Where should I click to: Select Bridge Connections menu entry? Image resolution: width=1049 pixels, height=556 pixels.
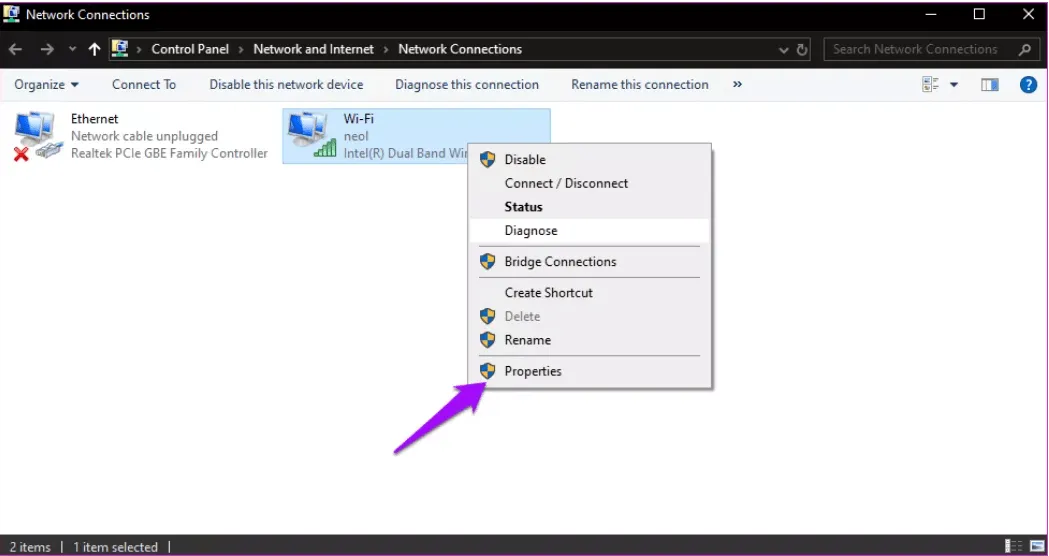click(560, 262)
